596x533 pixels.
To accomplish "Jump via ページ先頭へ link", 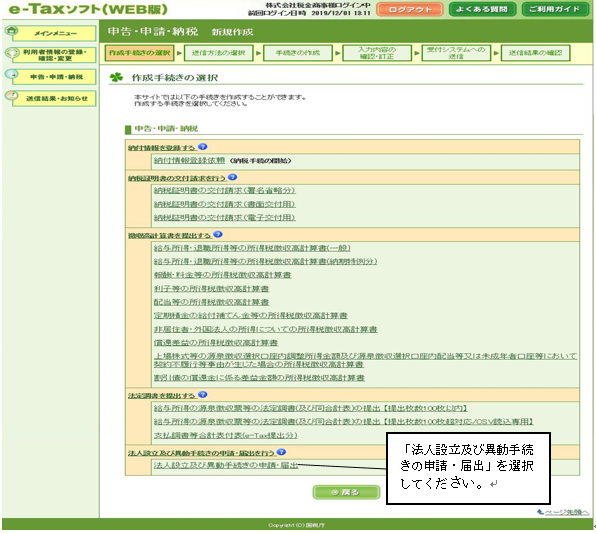I will [x=567, y=512].
